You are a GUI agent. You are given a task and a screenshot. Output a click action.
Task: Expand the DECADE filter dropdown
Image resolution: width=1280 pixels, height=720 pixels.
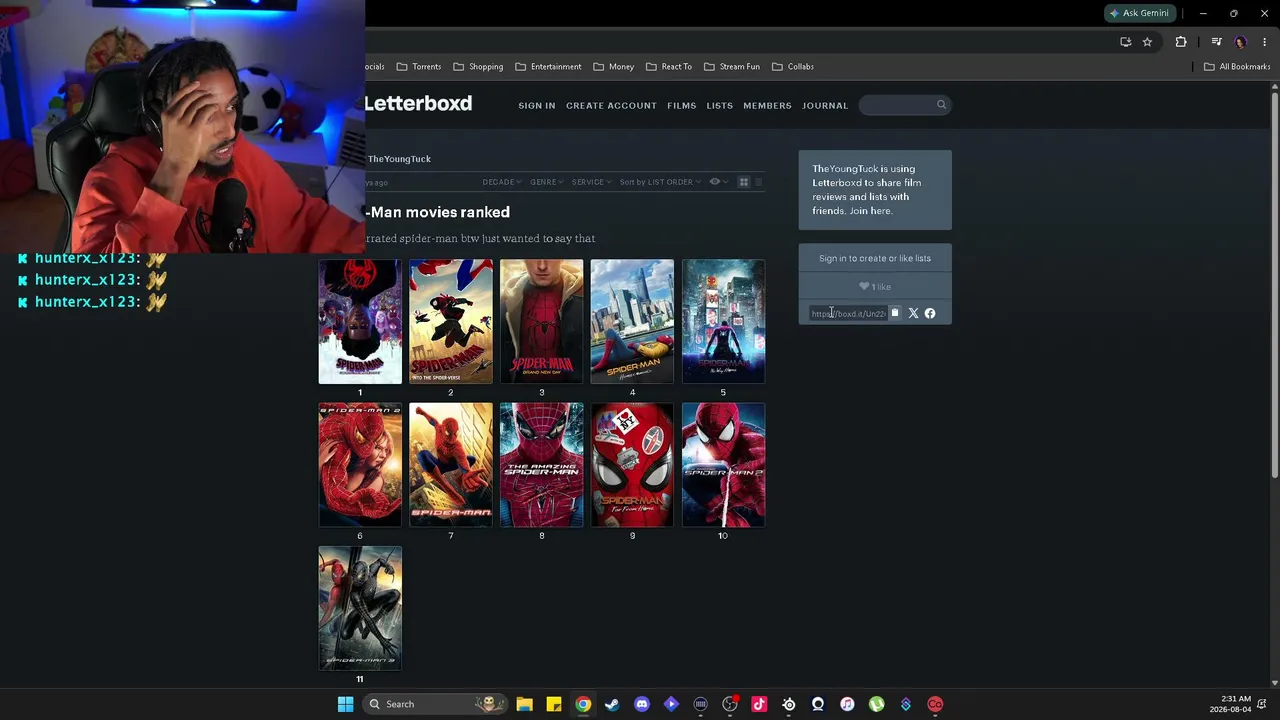click(502, 182)
